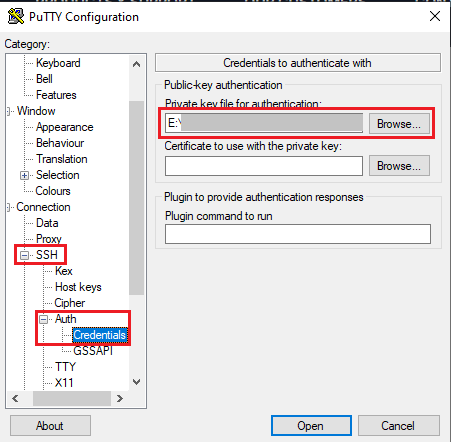Select the Proxy category
Image resolution: width=451 pixels, height=442 pixels.
(49, 239)
